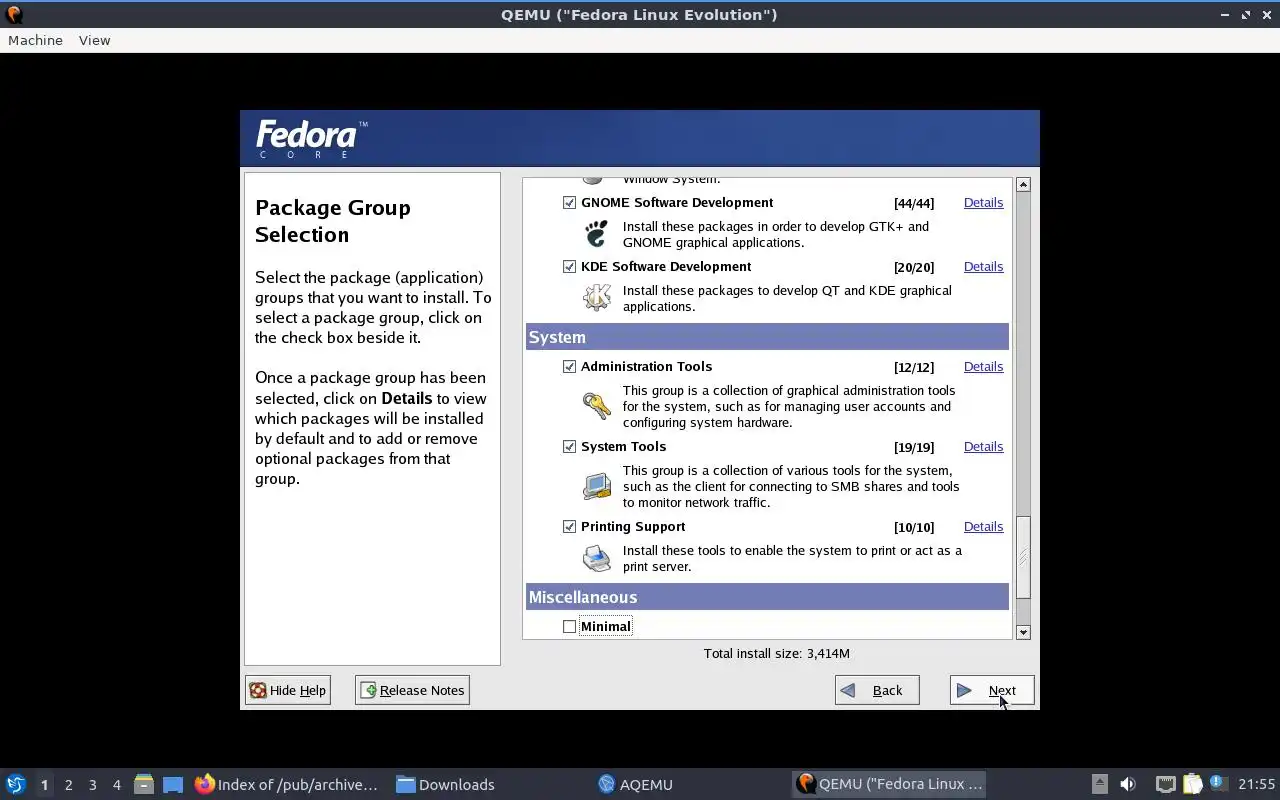Click the show desktop icon in taskbar
Image resolution: width=1280 pixels, height=800 pixels.
(x=173, y=784)
